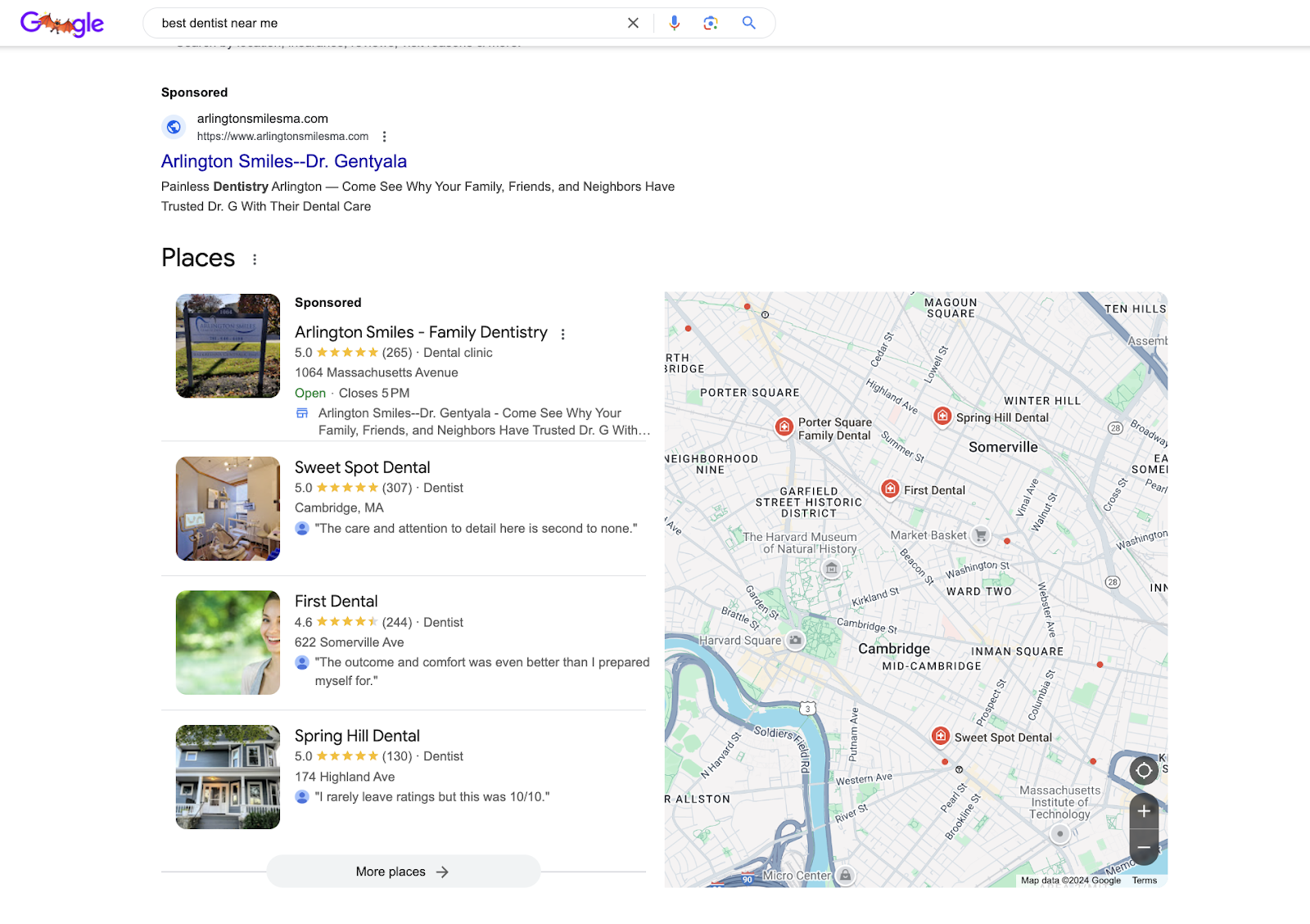Start voice search with microphone icon
The width and height of the screenshot is (1310, 924).
pyautogui.click(x=674, y=23)
